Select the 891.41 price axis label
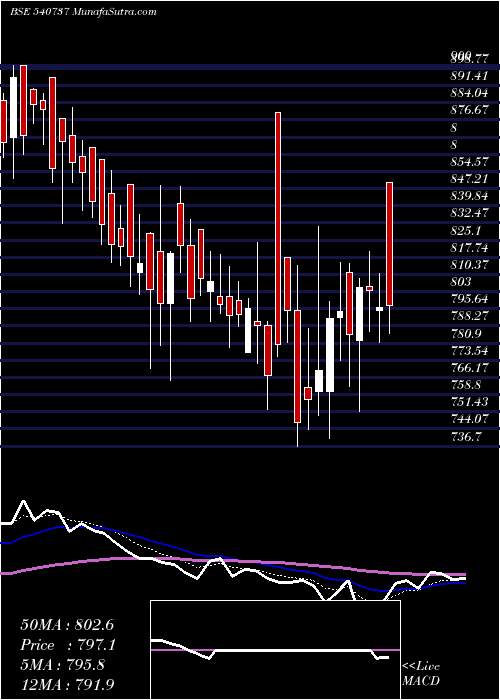 click(468, 76)
